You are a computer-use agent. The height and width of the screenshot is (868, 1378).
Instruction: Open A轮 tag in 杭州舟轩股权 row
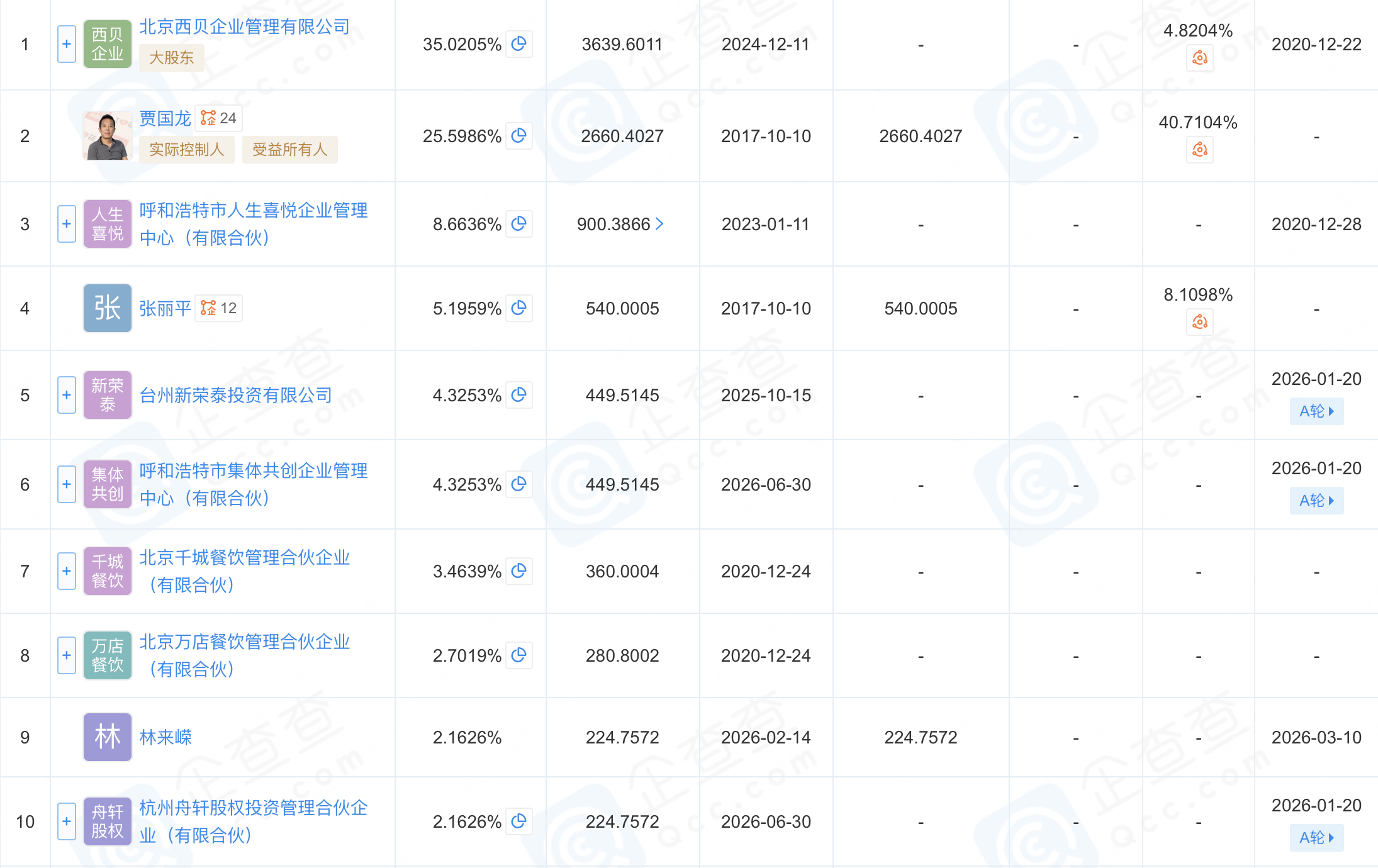pyautogui.click(x=1316, y=838)
